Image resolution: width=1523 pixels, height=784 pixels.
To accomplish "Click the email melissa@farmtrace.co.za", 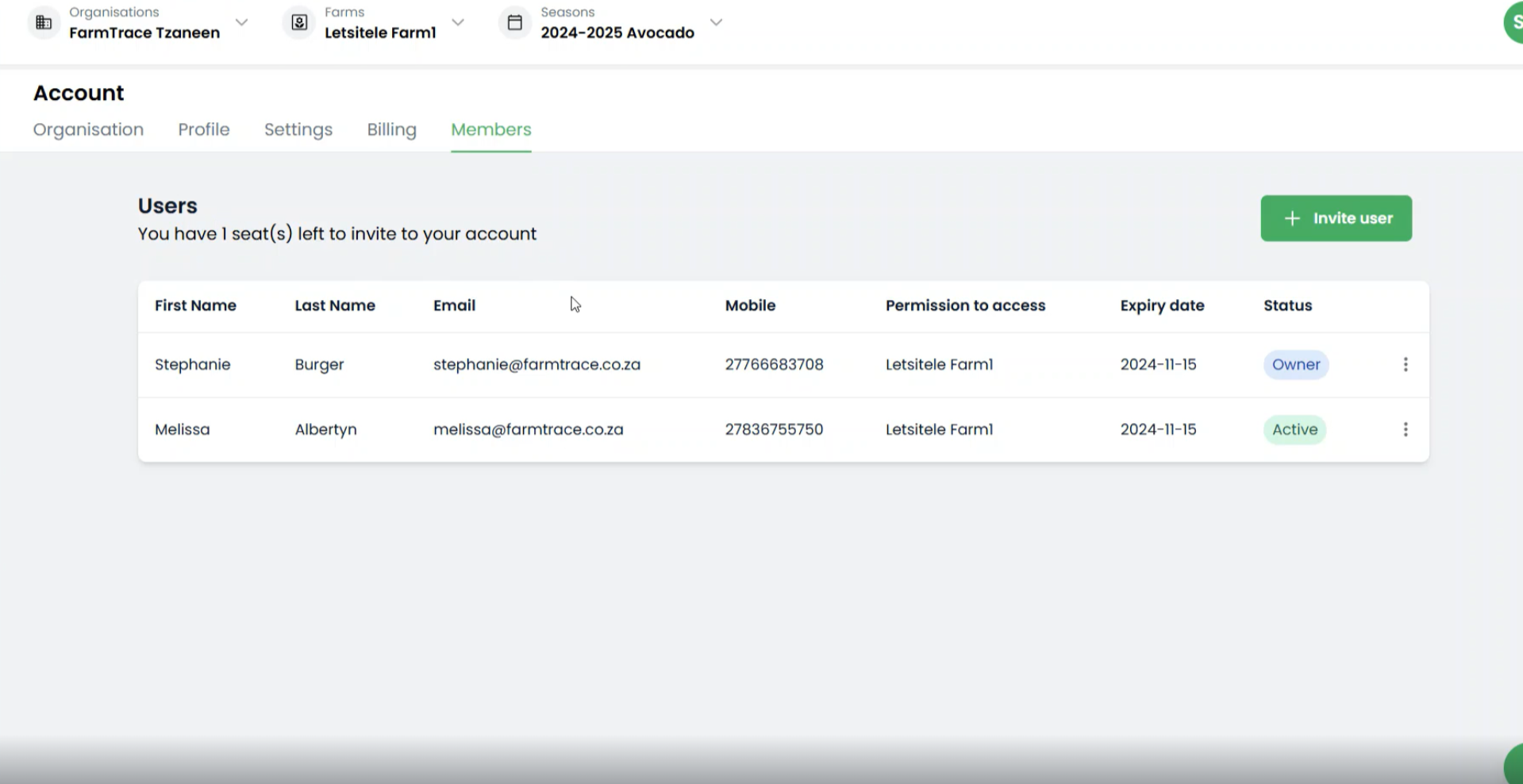I will point(528,429).
